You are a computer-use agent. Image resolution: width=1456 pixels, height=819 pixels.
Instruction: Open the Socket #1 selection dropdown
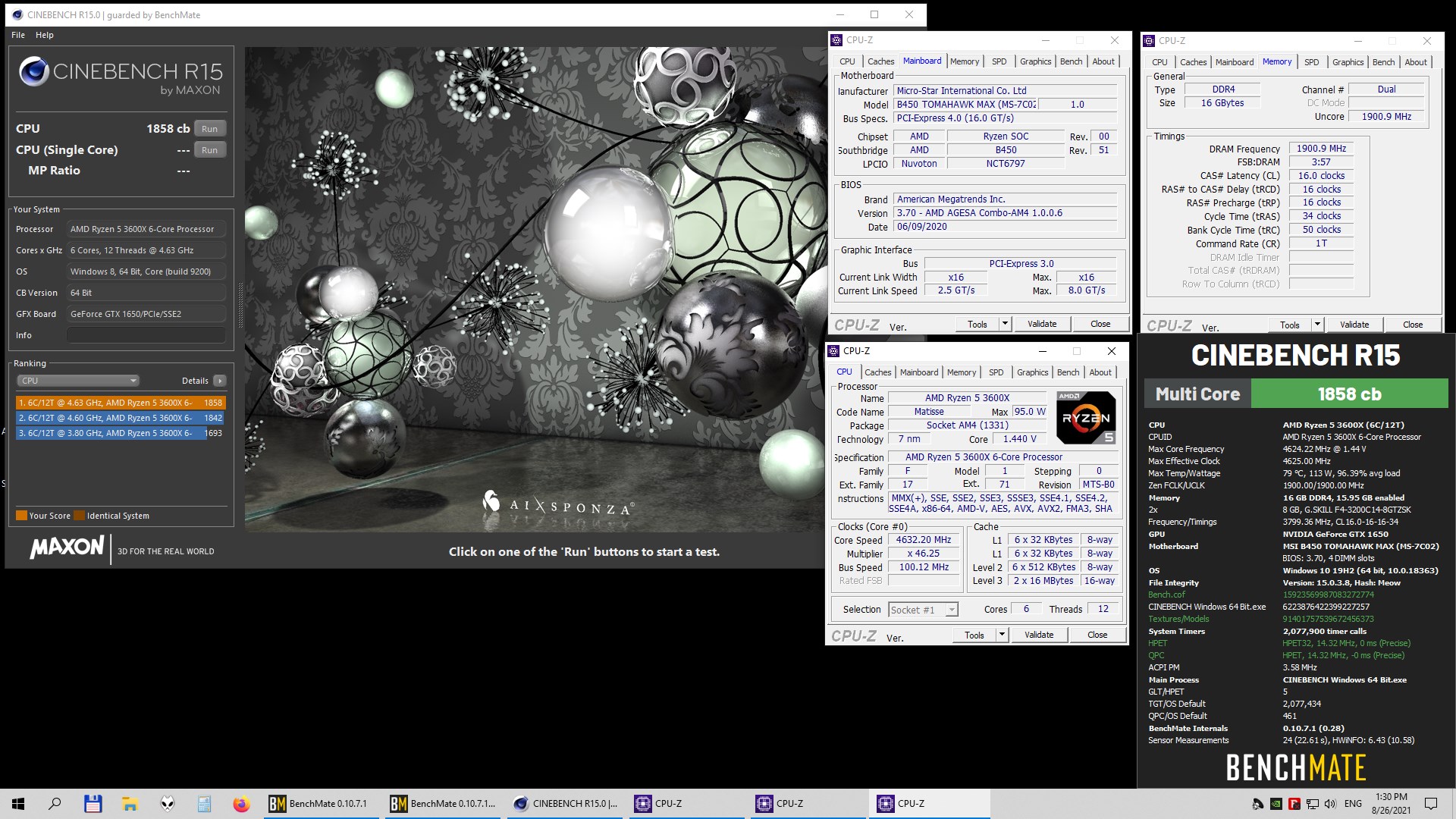pyautogui.click(x=923, y=610)
